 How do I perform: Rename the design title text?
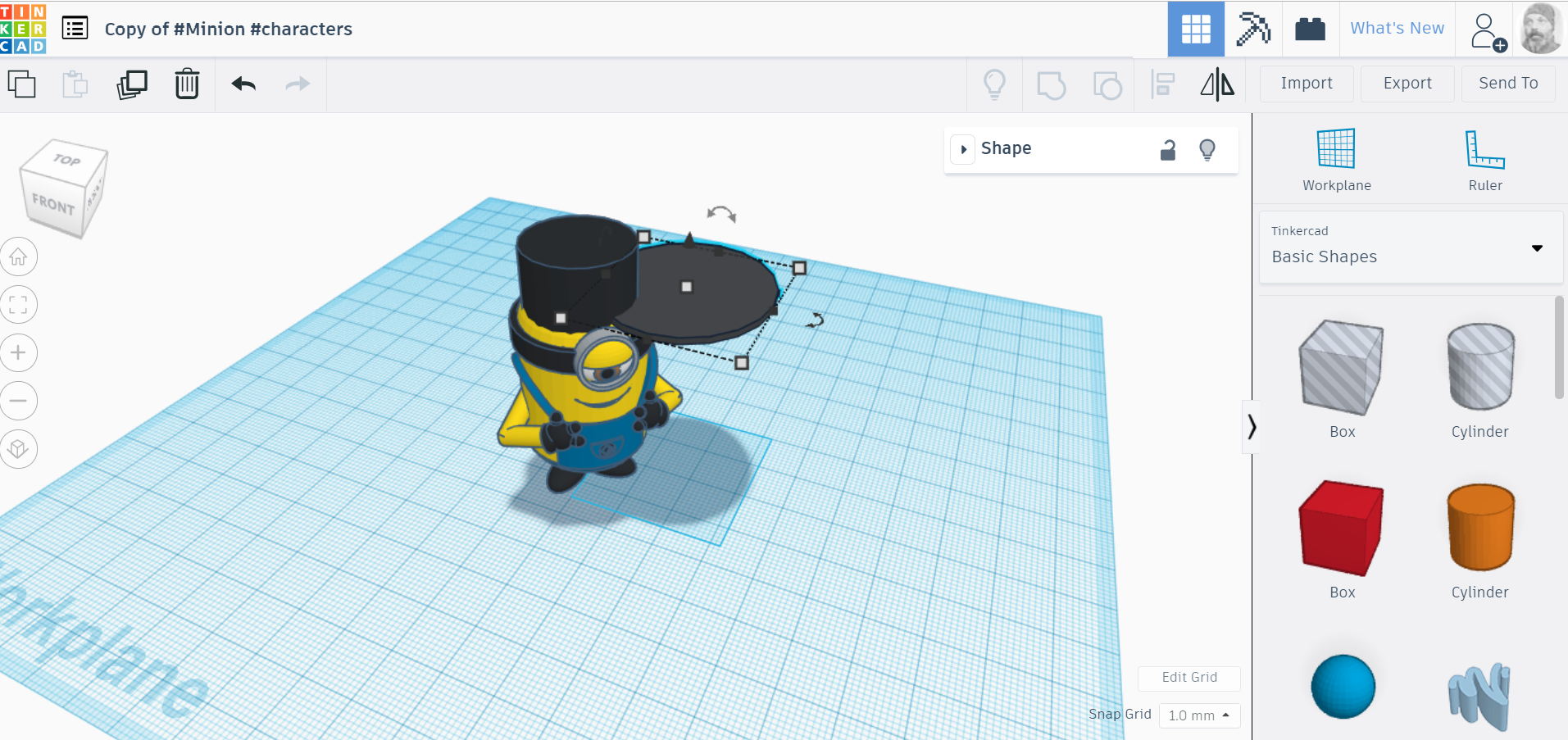click(229, 29)
